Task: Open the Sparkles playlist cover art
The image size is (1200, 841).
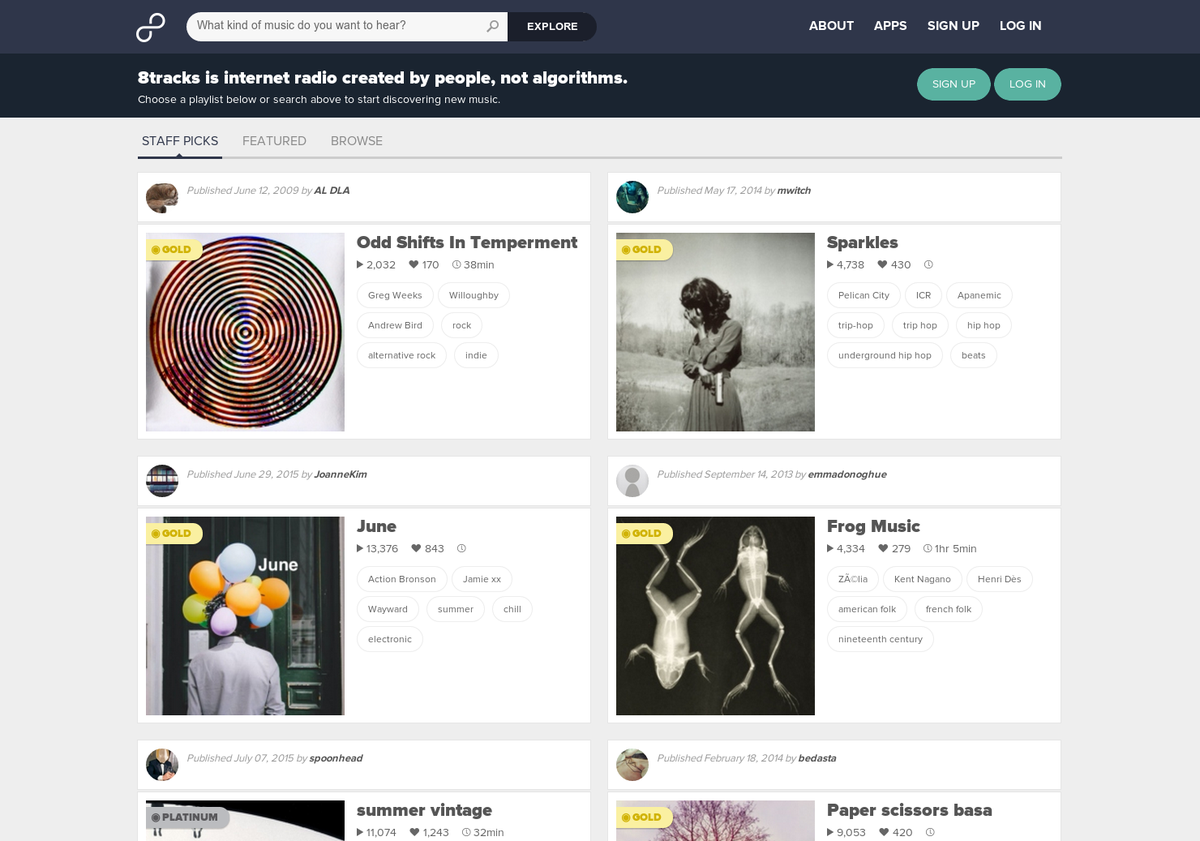Action: pos(715,332)
